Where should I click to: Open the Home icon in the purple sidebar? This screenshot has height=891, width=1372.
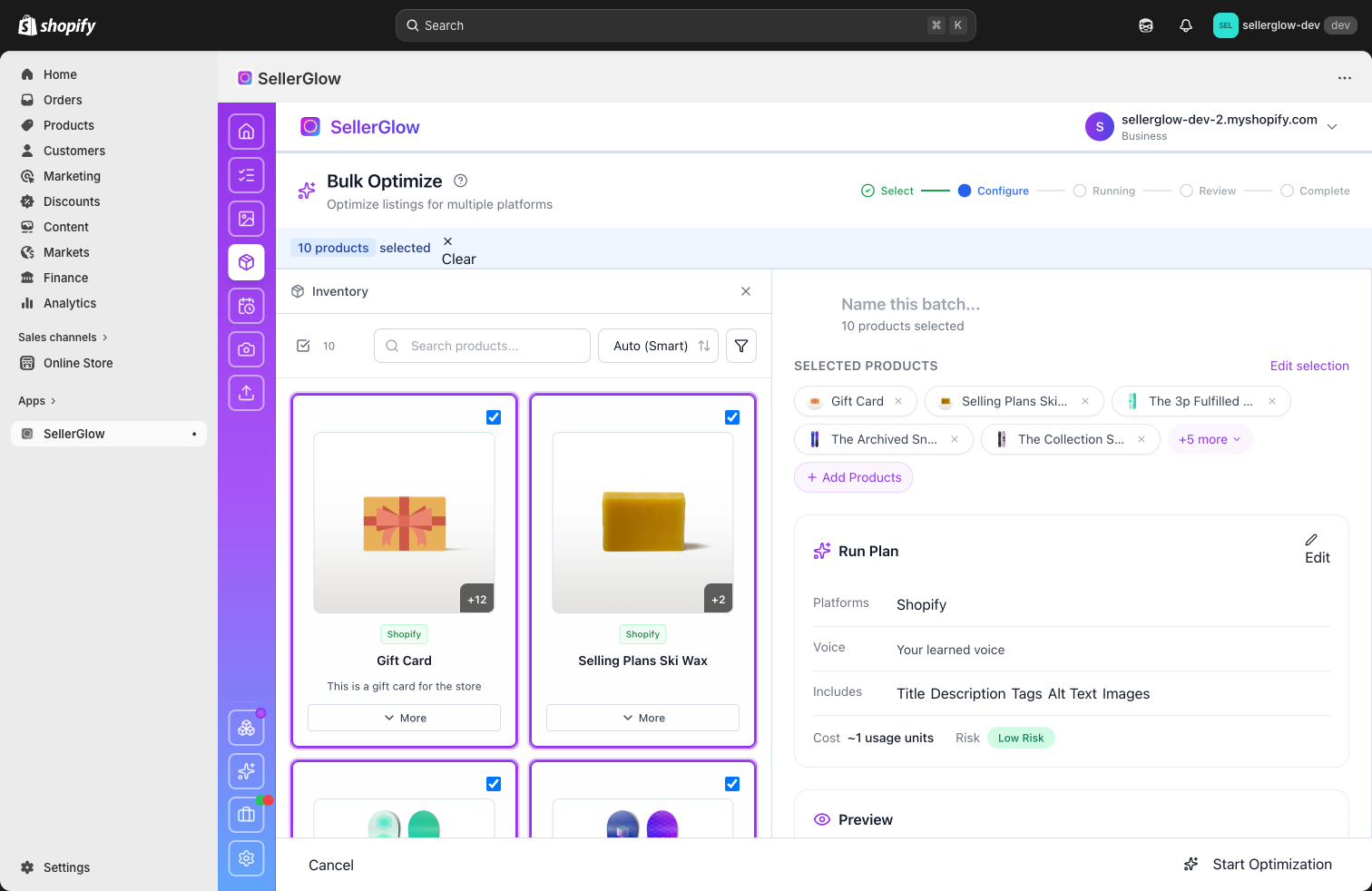tap(246, 131)
